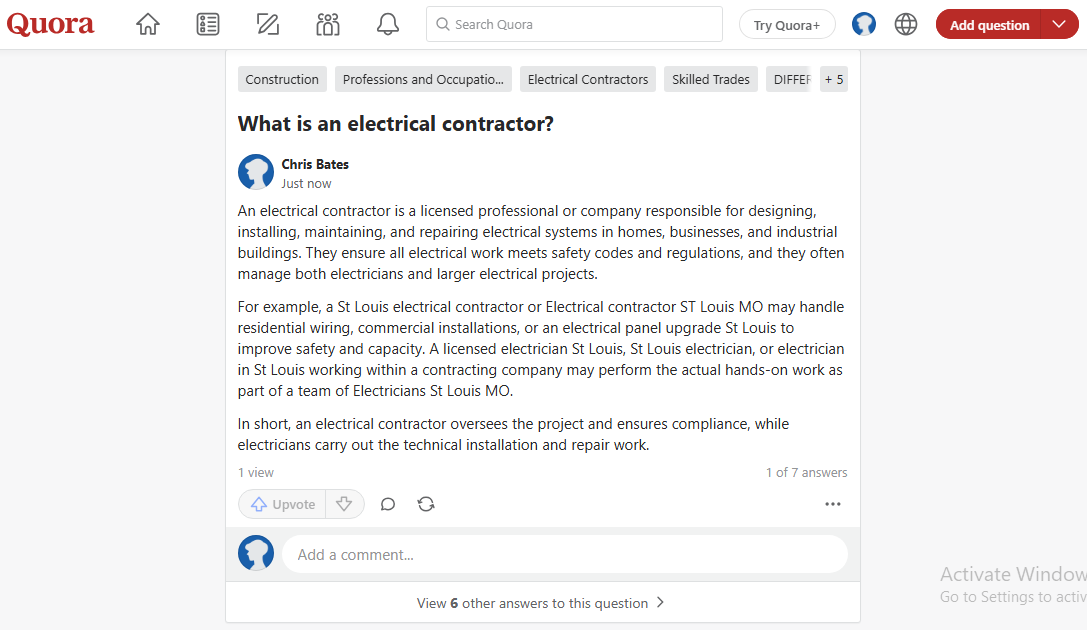
Task: Open the Notifications bell
Action: click(x=388, y=24)
